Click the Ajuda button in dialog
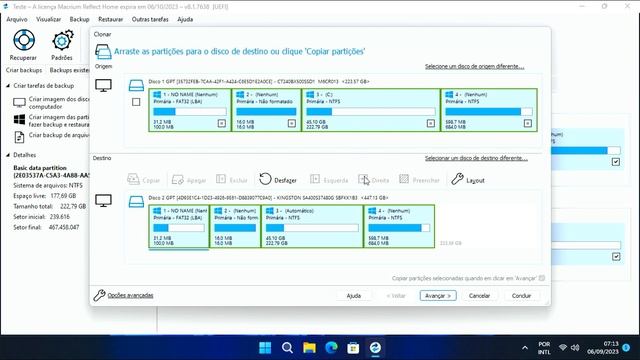Screen dimensions: 640x360 [353, 296]
